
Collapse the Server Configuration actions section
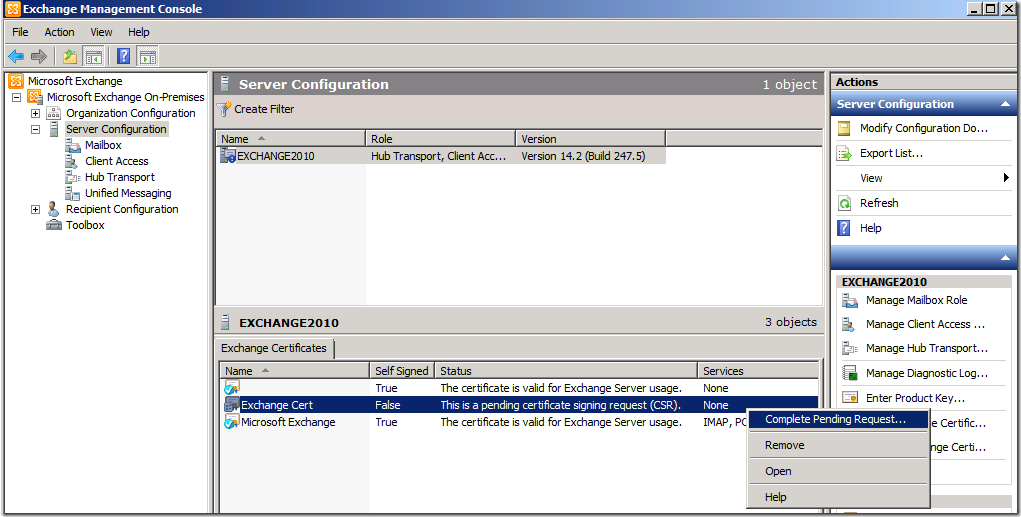1005,104
